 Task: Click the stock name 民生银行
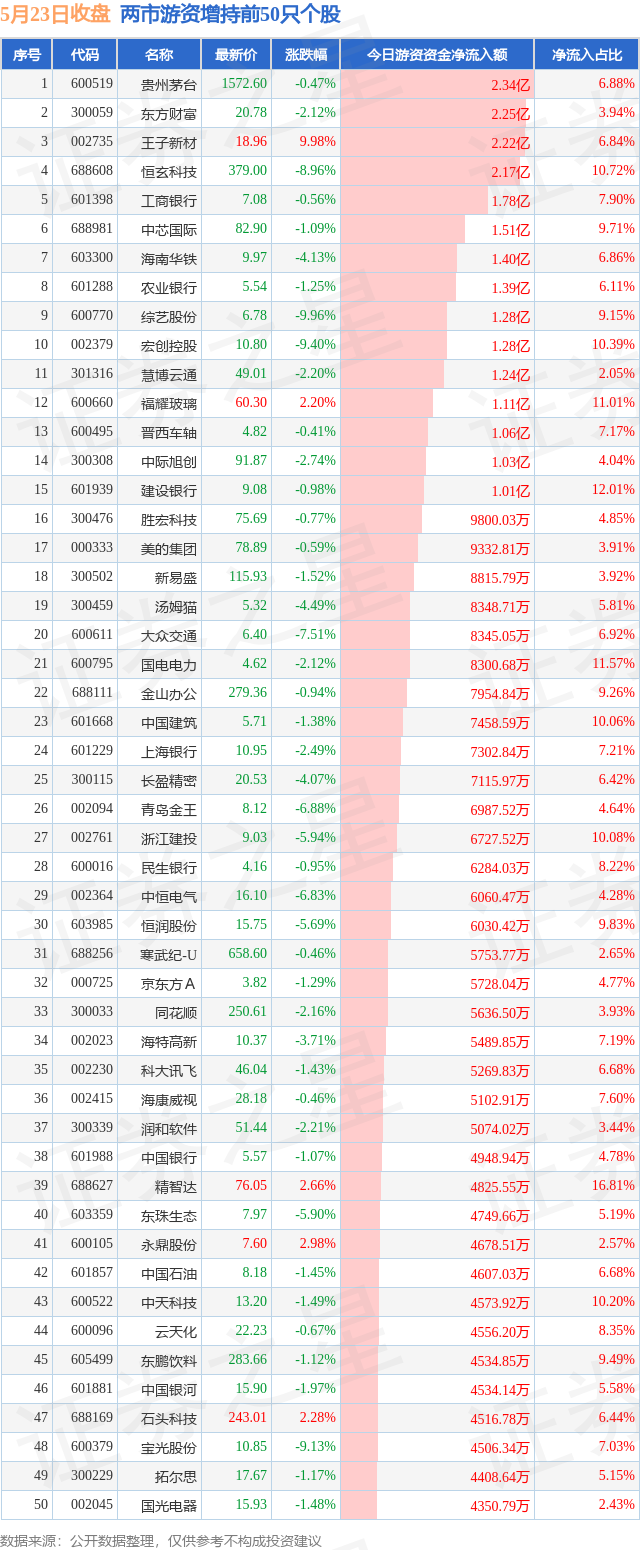pyautogui.click(x=169, y=867)
